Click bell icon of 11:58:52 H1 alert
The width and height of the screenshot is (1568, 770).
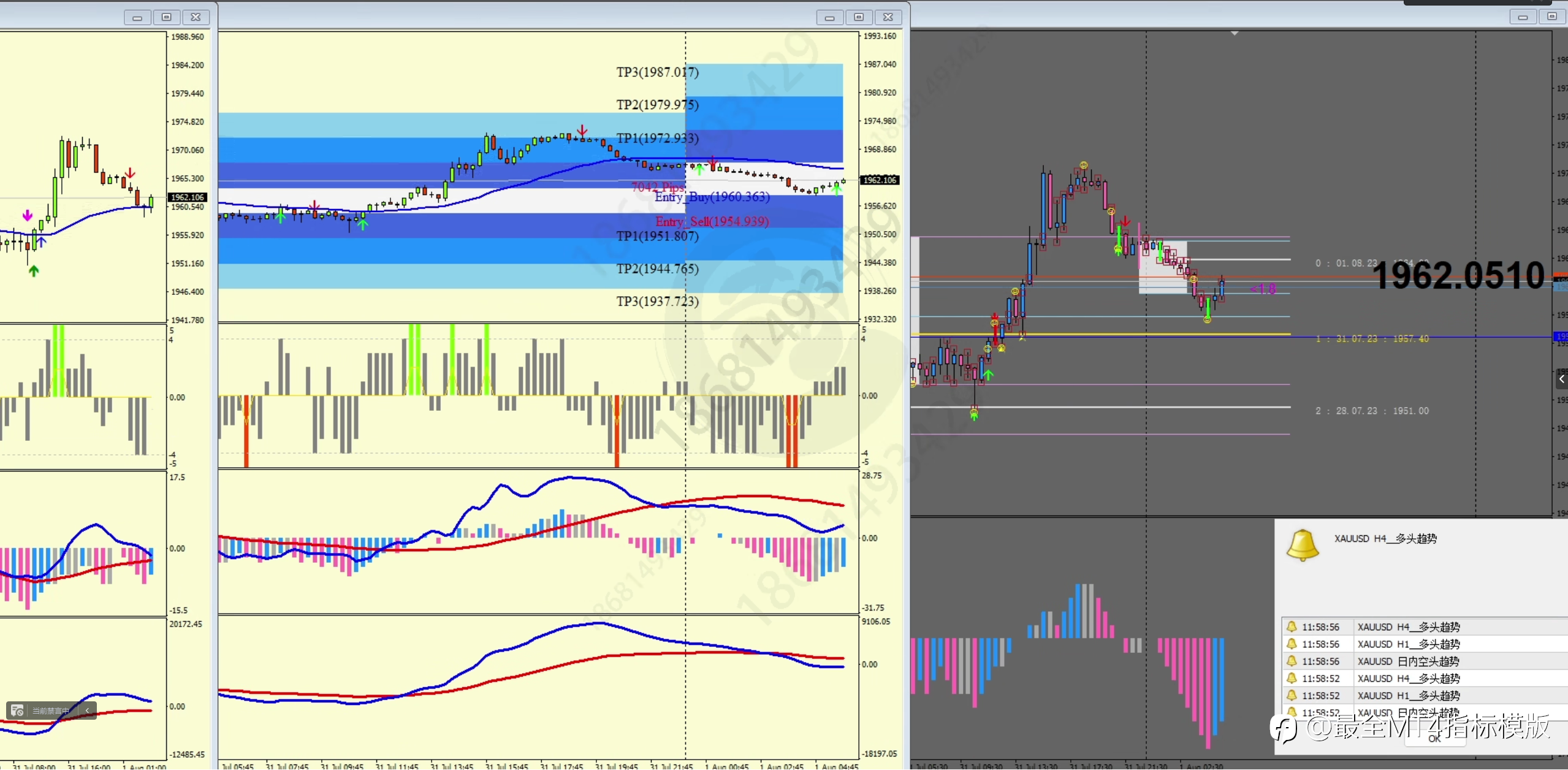[1292, 696]
